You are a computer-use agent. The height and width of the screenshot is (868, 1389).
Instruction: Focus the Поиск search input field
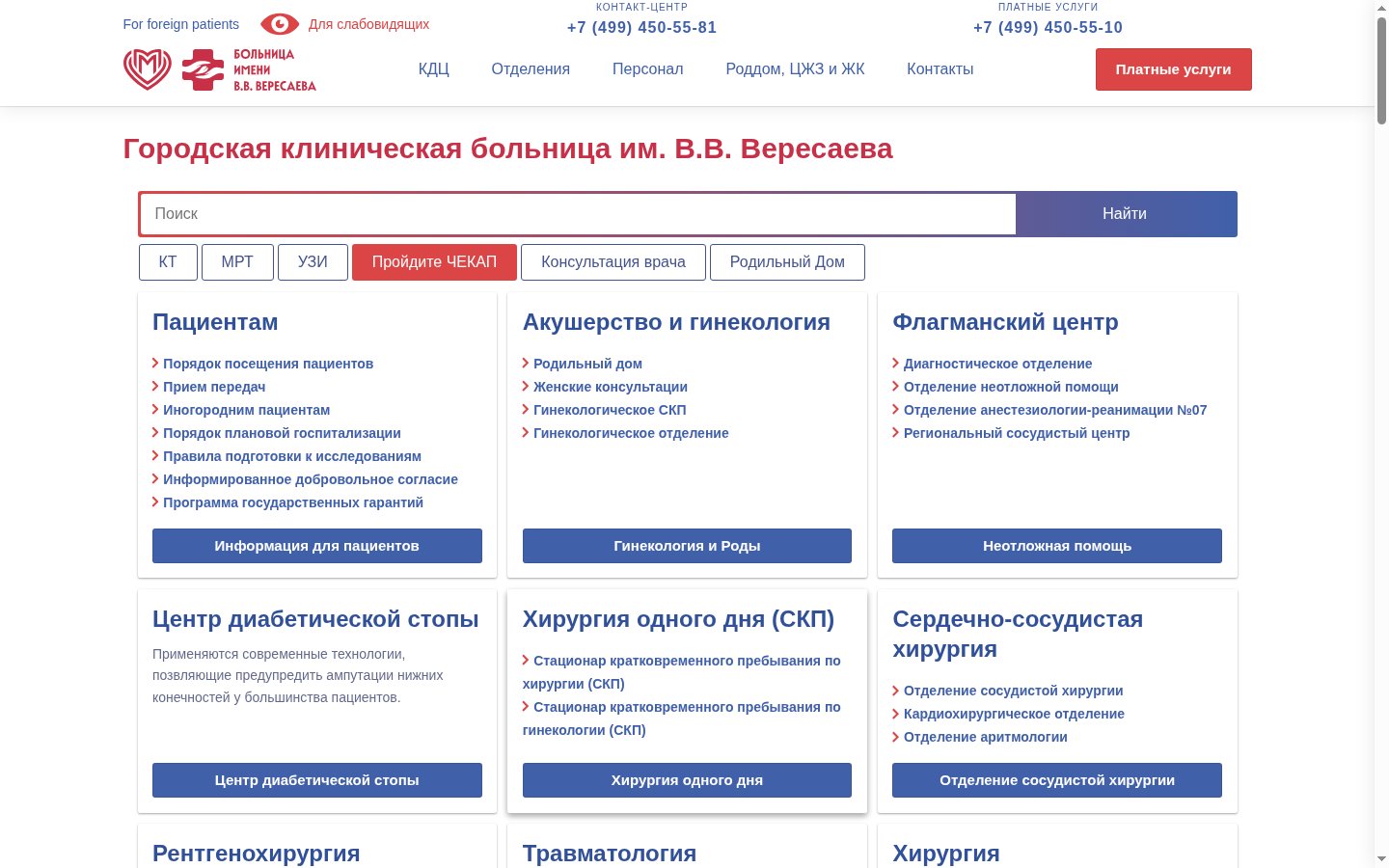578,214
